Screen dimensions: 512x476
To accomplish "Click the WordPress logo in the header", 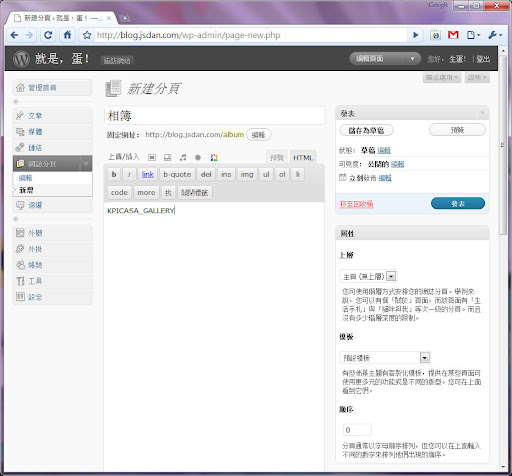I will click(21, 59).
